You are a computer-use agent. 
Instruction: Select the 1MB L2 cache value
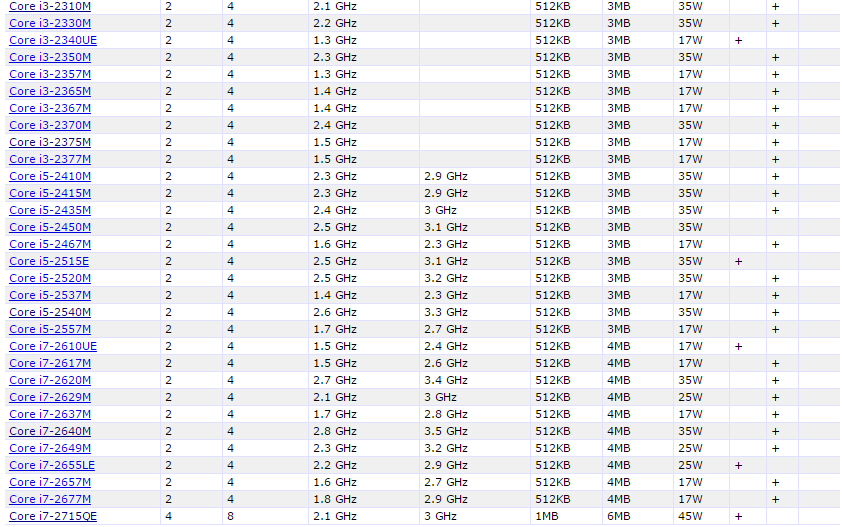[547, 517]
